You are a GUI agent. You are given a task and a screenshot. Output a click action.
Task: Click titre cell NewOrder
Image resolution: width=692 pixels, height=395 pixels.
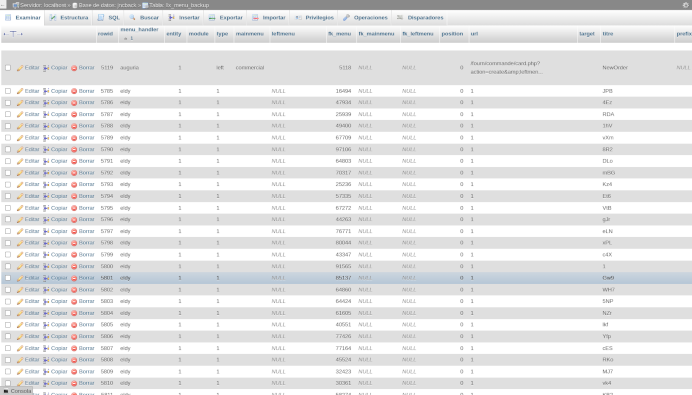[x=615, y=68]
